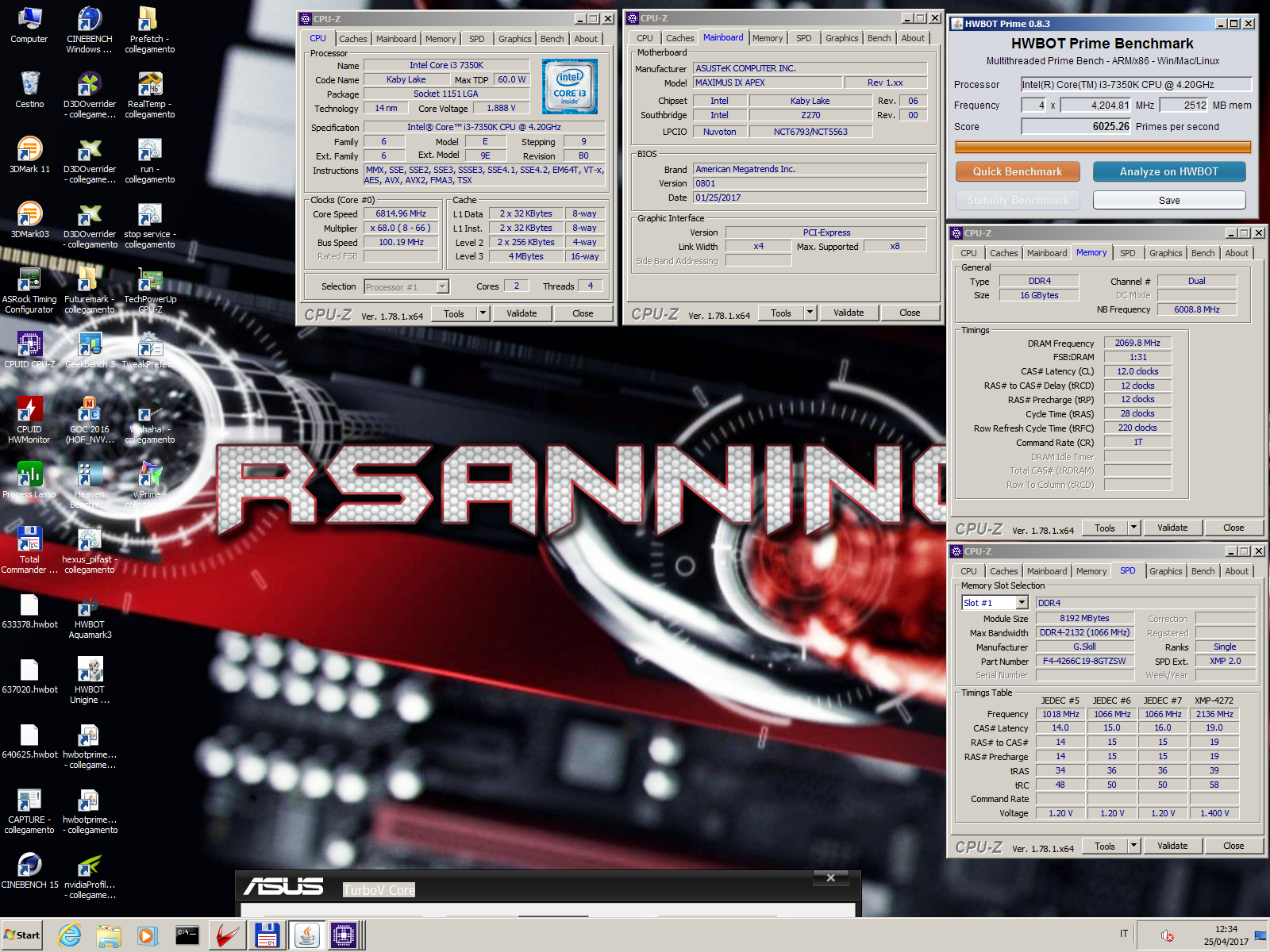Launch 3DMark 11 desktop icon

pyautogui.click(x=29, y=155)
